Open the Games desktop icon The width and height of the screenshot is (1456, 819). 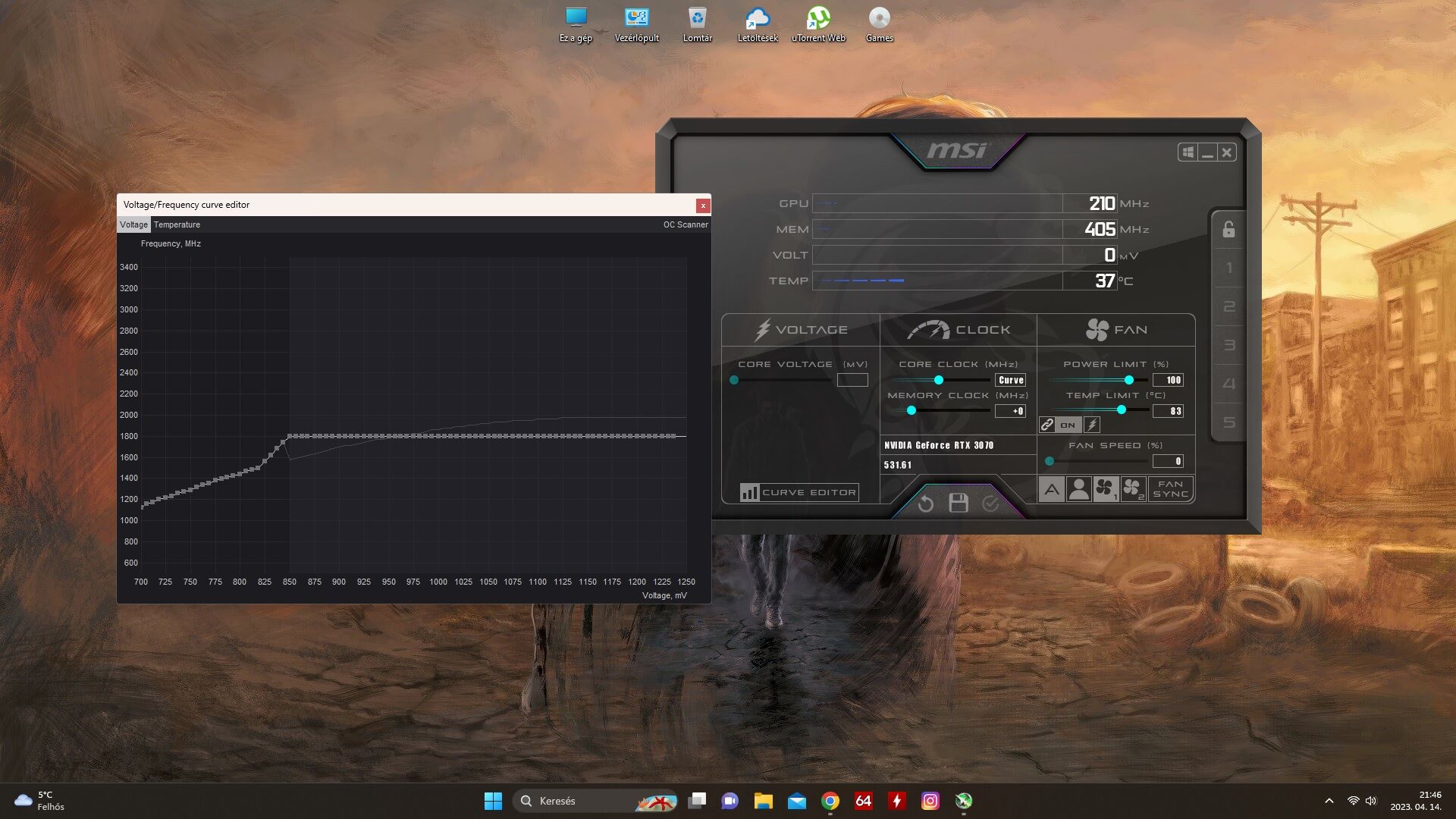click(x=879, y=25)
